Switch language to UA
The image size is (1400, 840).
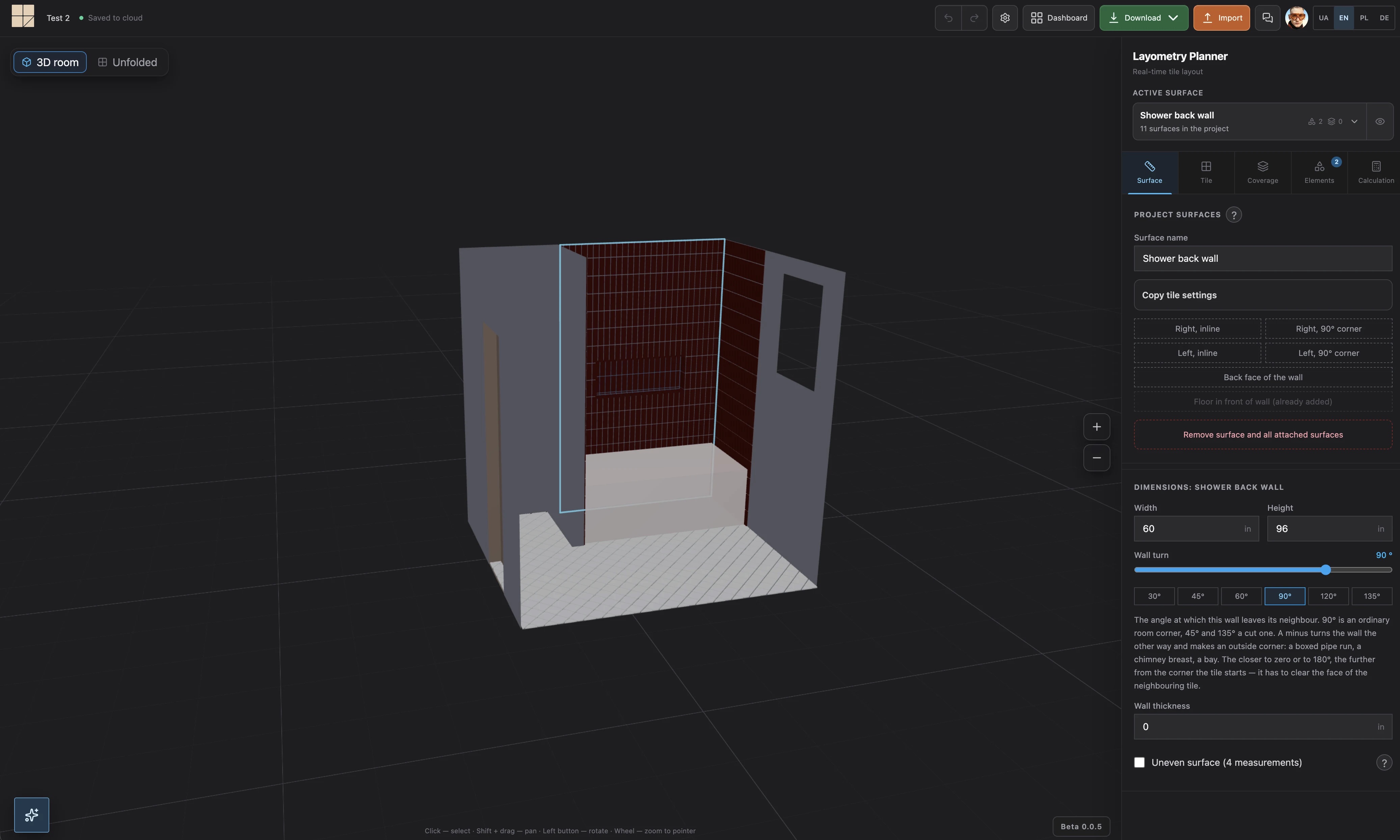[x=1323, y=18]
